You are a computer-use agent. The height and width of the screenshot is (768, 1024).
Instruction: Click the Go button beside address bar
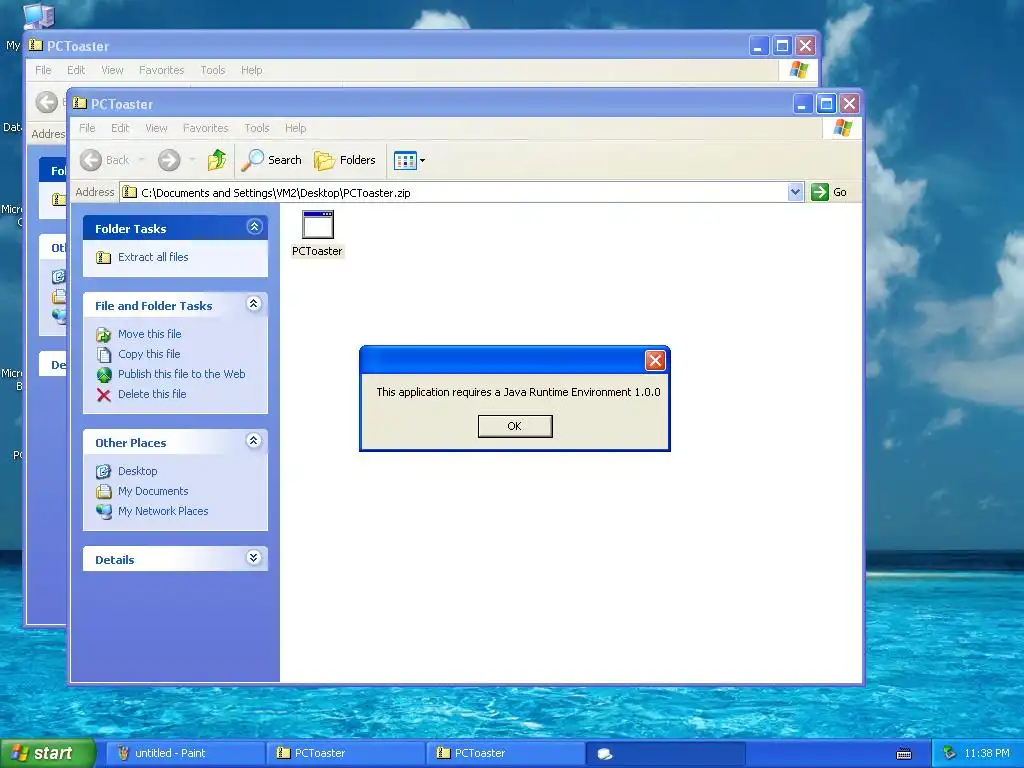click(x=829, y=193)
